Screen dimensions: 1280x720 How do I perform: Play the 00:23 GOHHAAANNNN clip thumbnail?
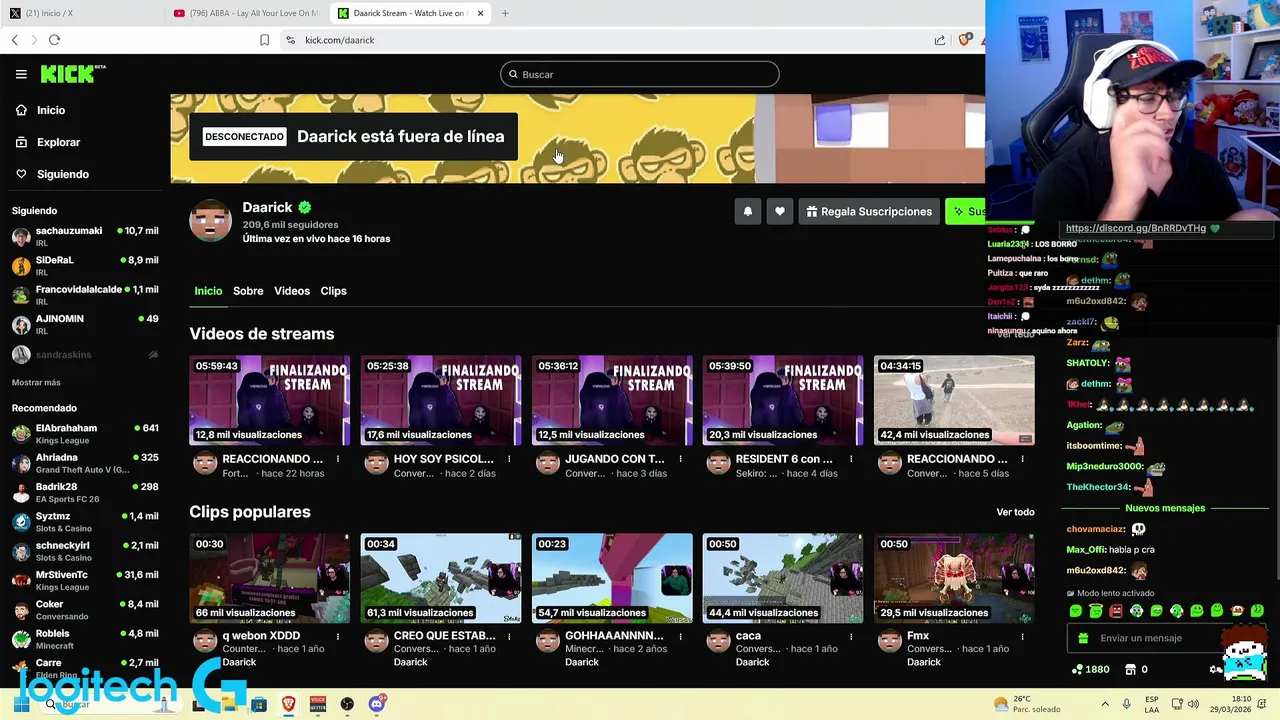(612, 578)
